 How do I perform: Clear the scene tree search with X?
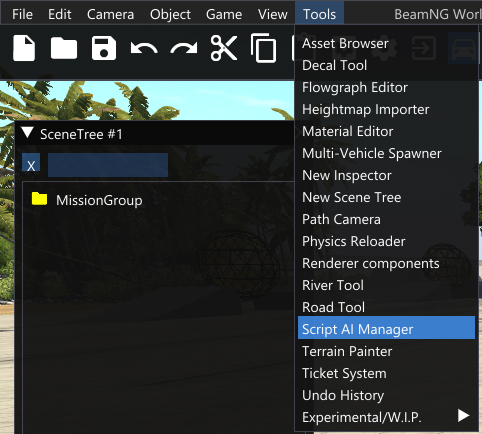(x=31, y=162)
